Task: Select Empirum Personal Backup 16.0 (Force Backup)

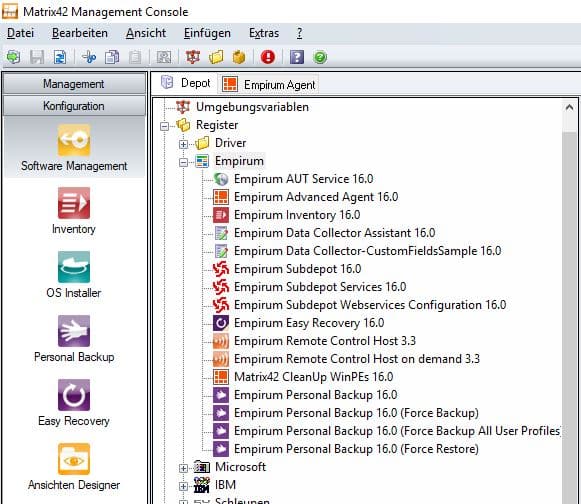Action: coord(356,413)
